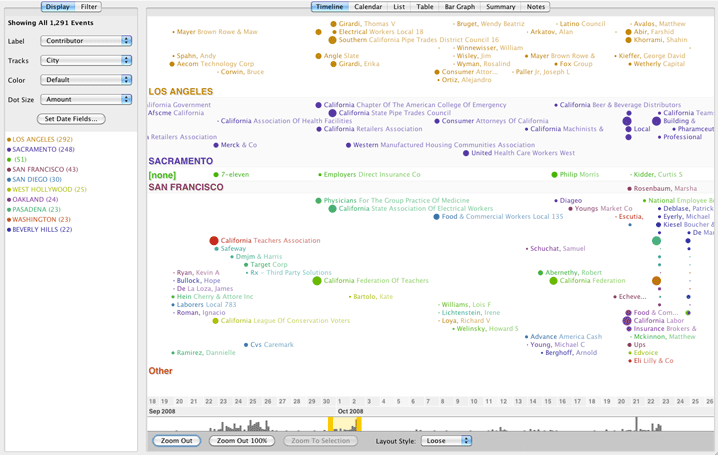Open the Tracks dropdown showing City

click(86, 60)
